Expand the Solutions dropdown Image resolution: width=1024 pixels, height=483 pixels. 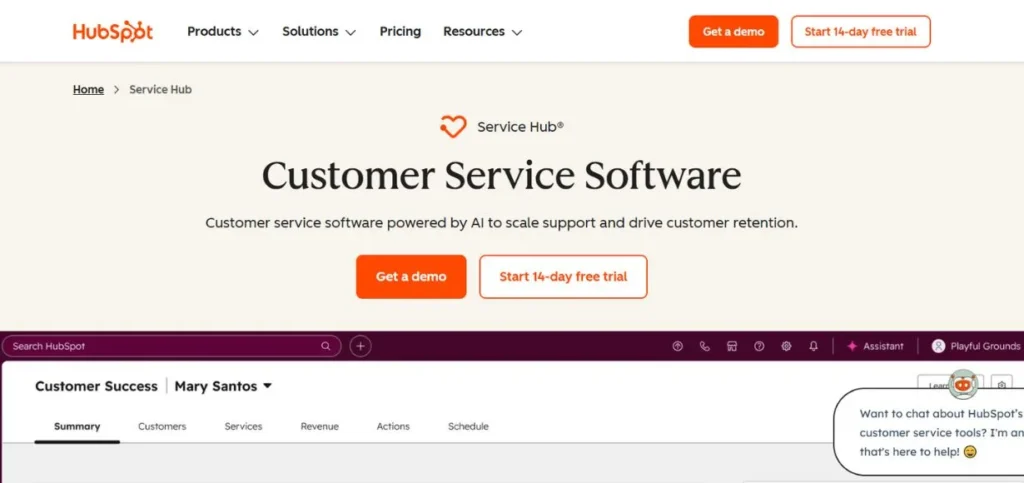point(319,31)
